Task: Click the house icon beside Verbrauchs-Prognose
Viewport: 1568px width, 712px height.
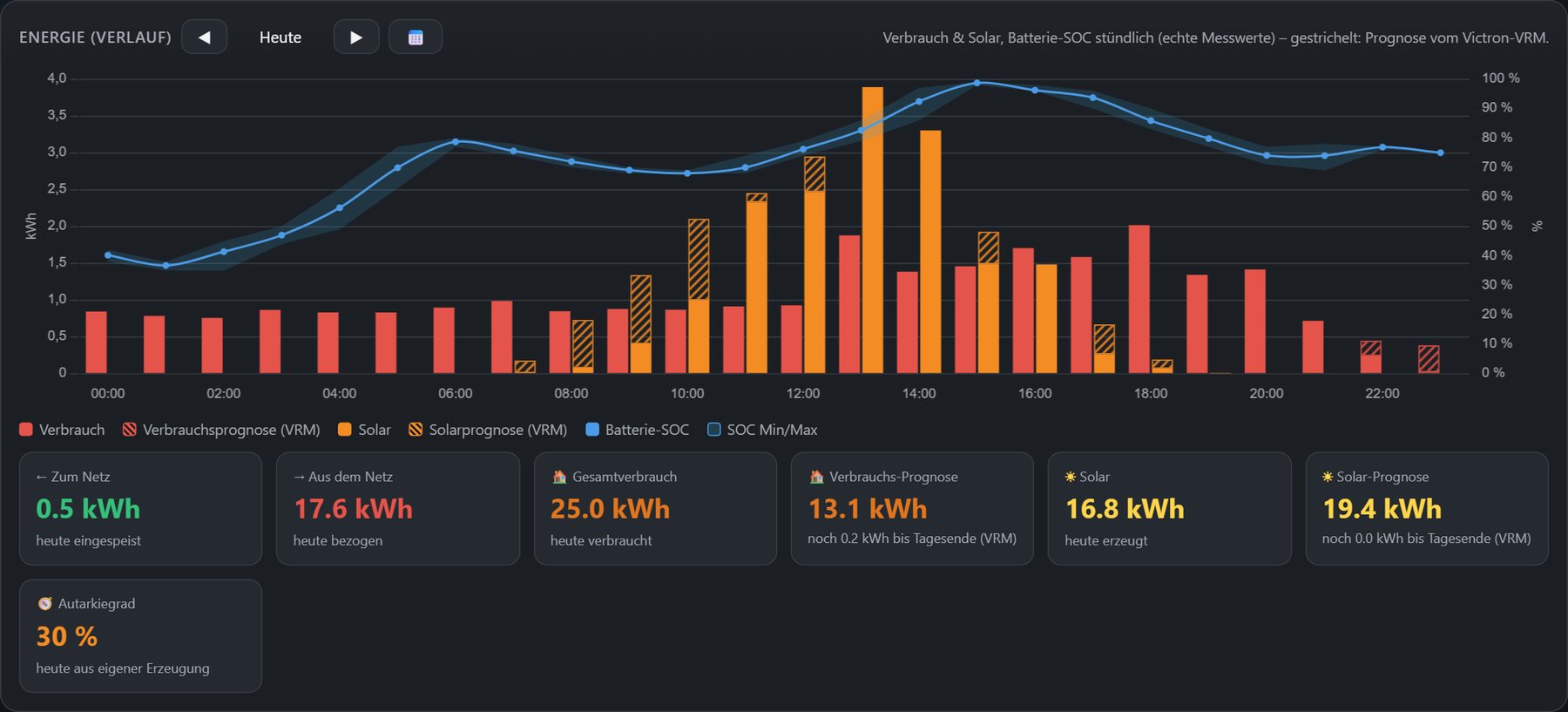Action: pos(816,477)
